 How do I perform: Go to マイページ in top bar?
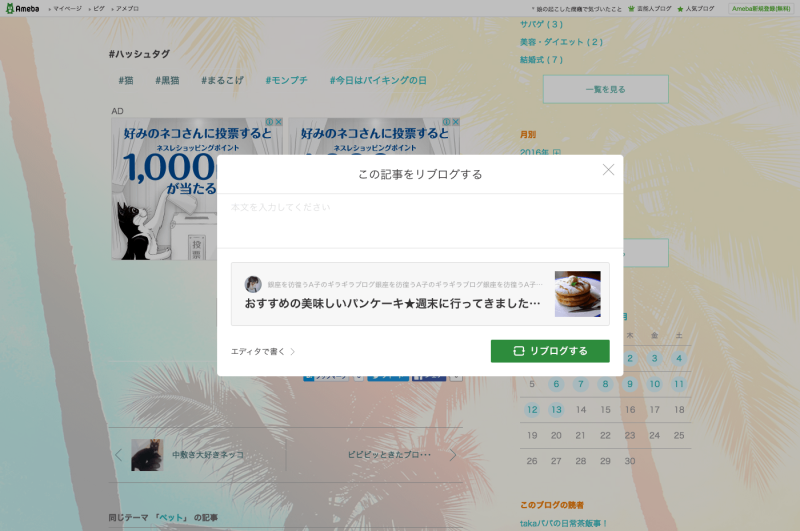(65, 9)
